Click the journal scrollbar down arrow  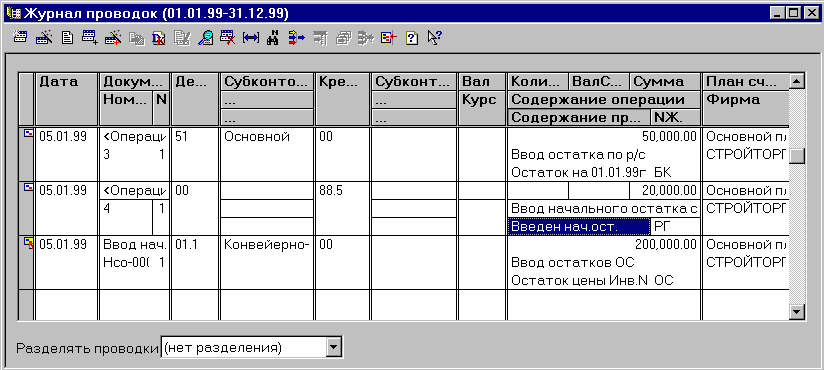(797, 312)
